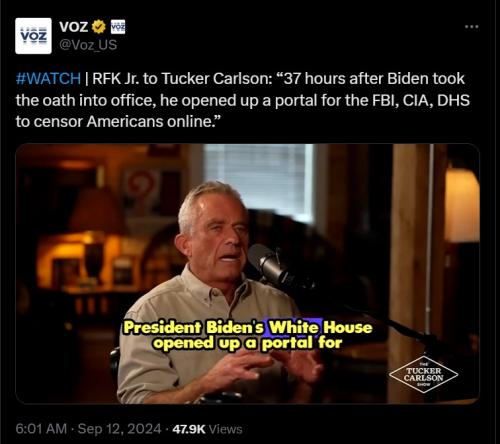Click the yellow caption "President Biden's White House"
This screenshot has height=444, width=500.
point(248,327)
